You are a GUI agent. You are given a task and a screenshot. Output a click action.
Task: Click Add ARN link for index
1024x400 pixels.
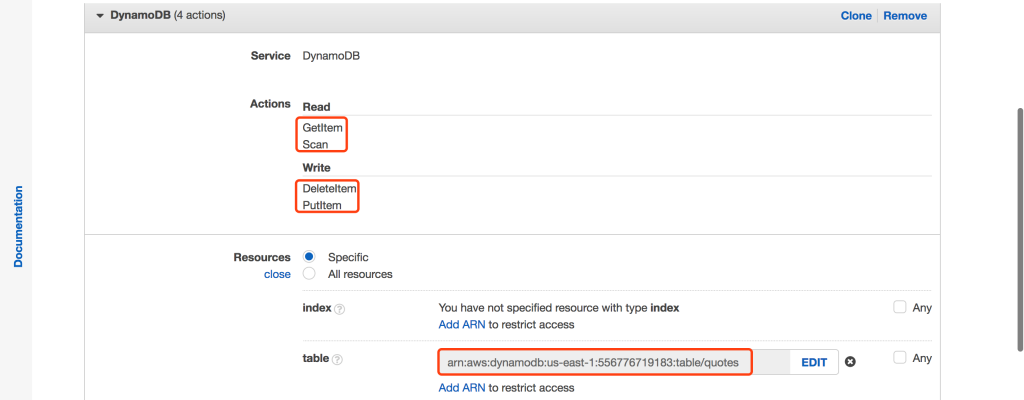pos(462,324)
